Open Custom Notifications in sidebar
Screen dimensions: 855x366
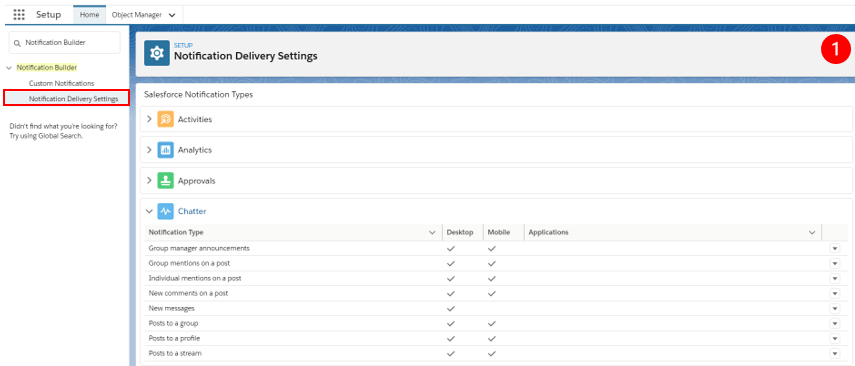click(x=62, y=83)
